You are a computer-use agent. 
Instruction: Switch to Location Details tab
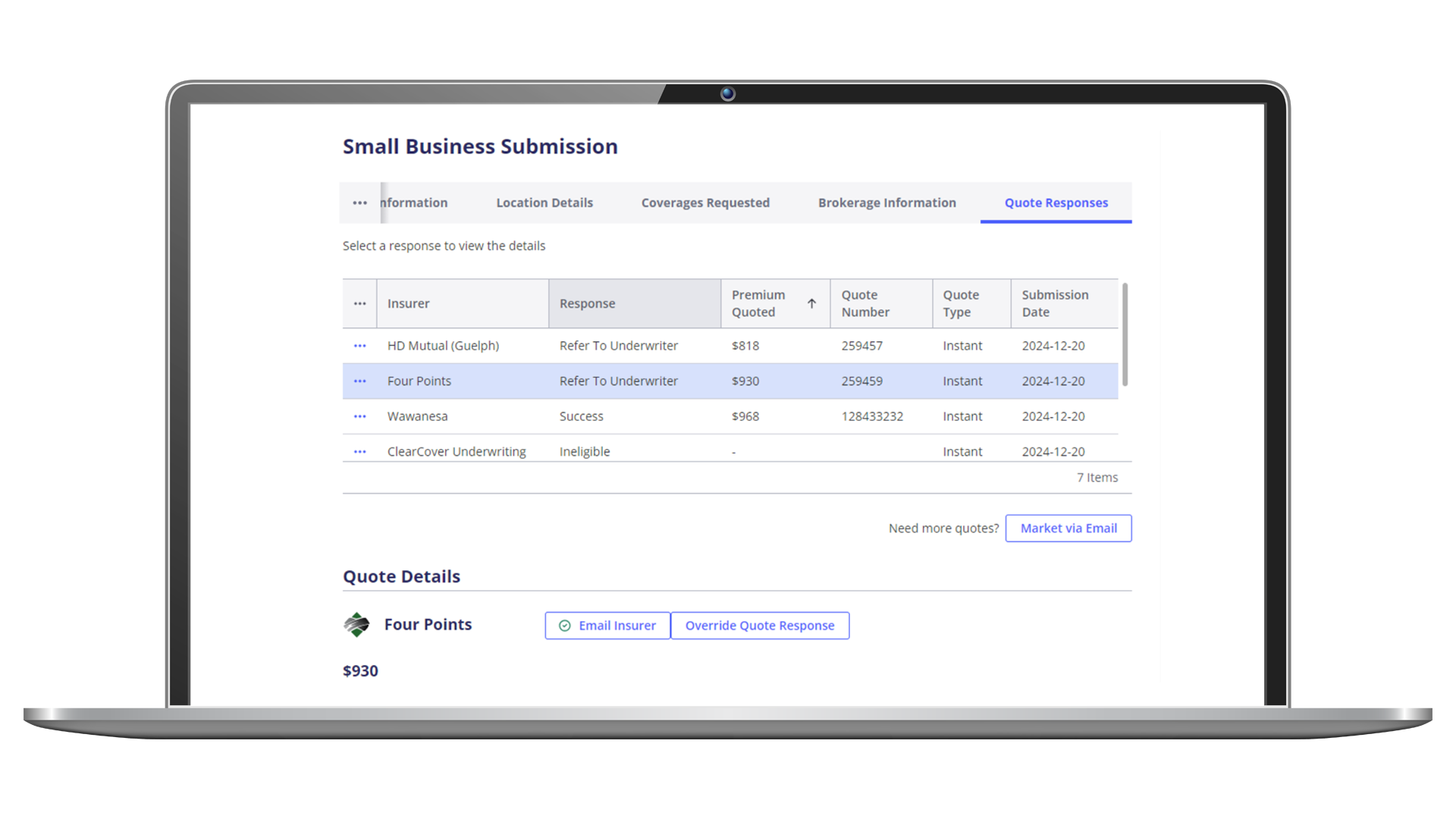click(x=544, y=203)
